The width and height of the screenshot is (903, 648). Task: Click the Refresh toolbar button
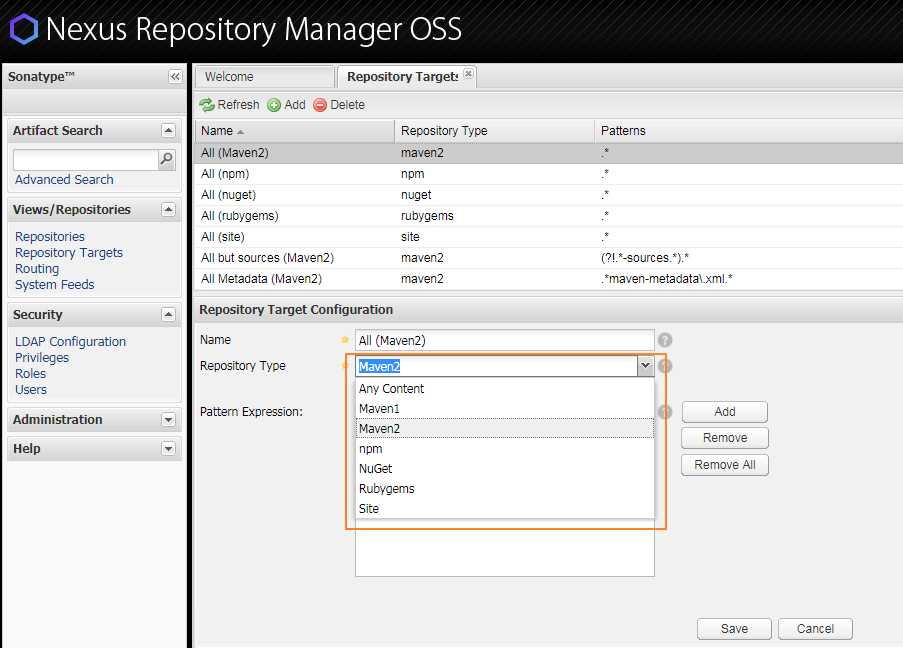229,105
